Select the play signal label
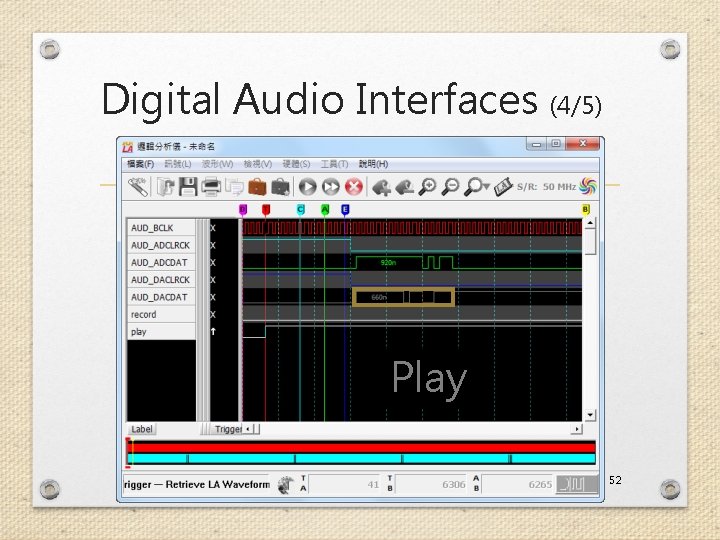 [161, 332]
